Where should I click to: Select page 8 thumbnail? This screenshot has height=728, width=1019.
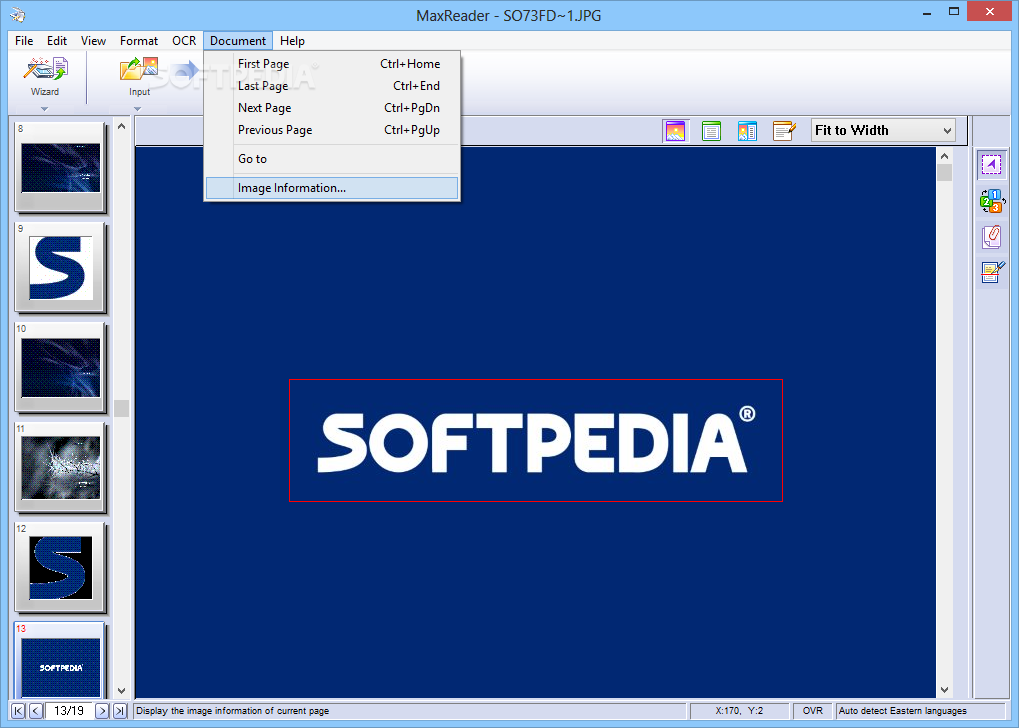point(60,168)
